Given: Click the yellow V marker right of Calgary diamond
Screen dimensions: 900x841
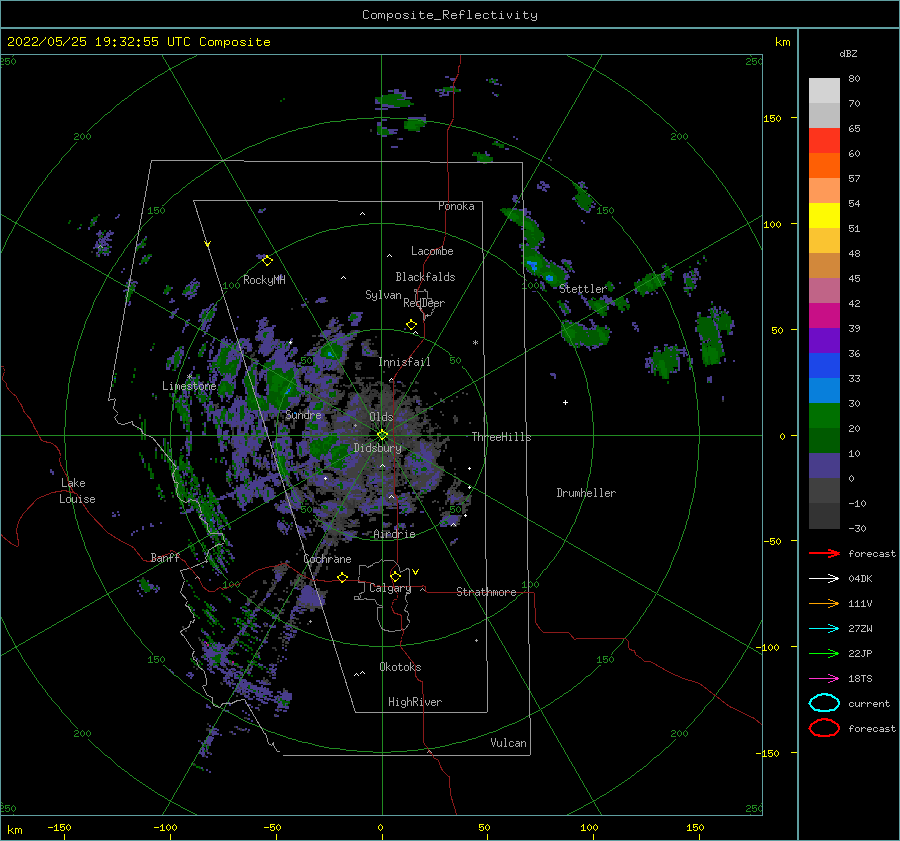Looking at the screenshot, I should pyautogui.click(x=416, y=572).
